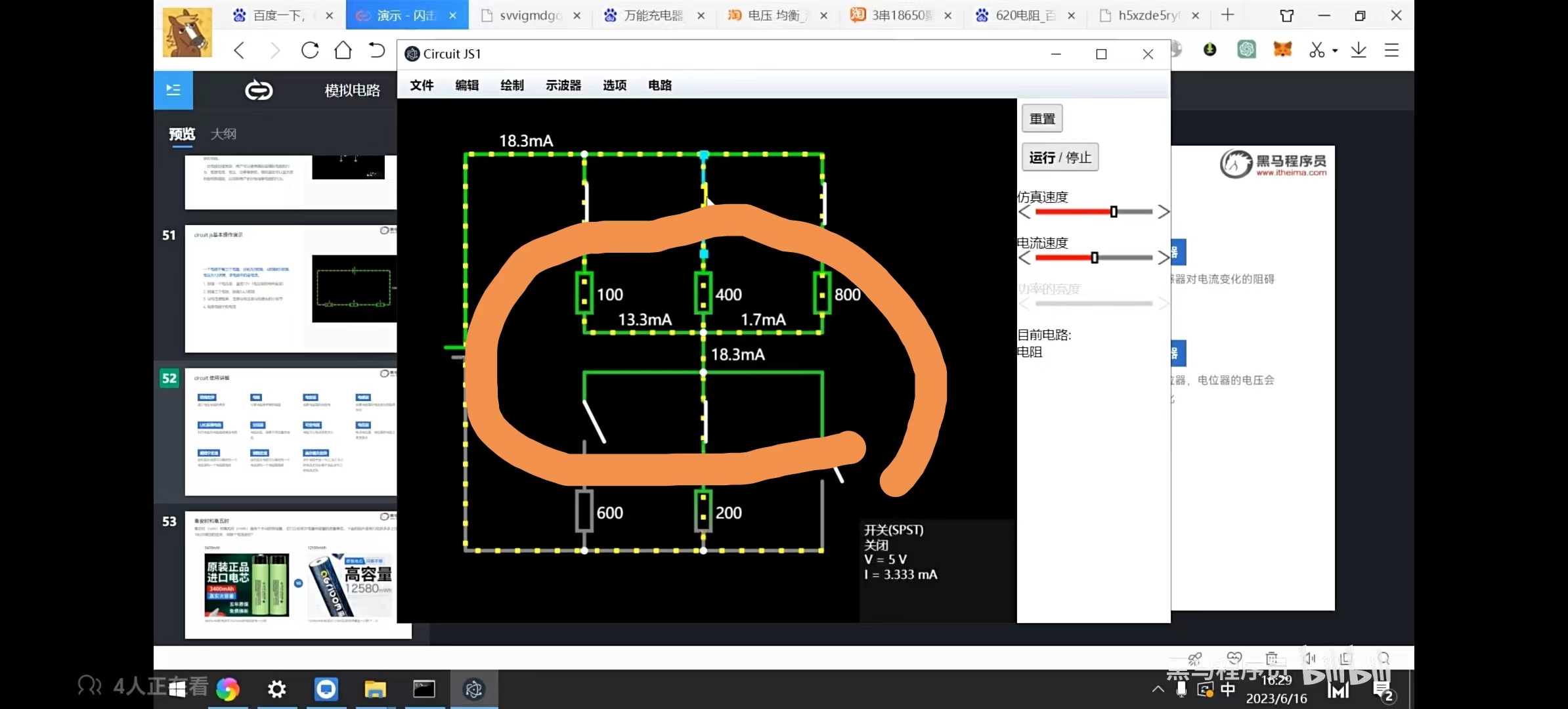Screen dimensions: 1568x709
Task: Click the undo arrow icon in browser toolbar
Action: point(376,51)
